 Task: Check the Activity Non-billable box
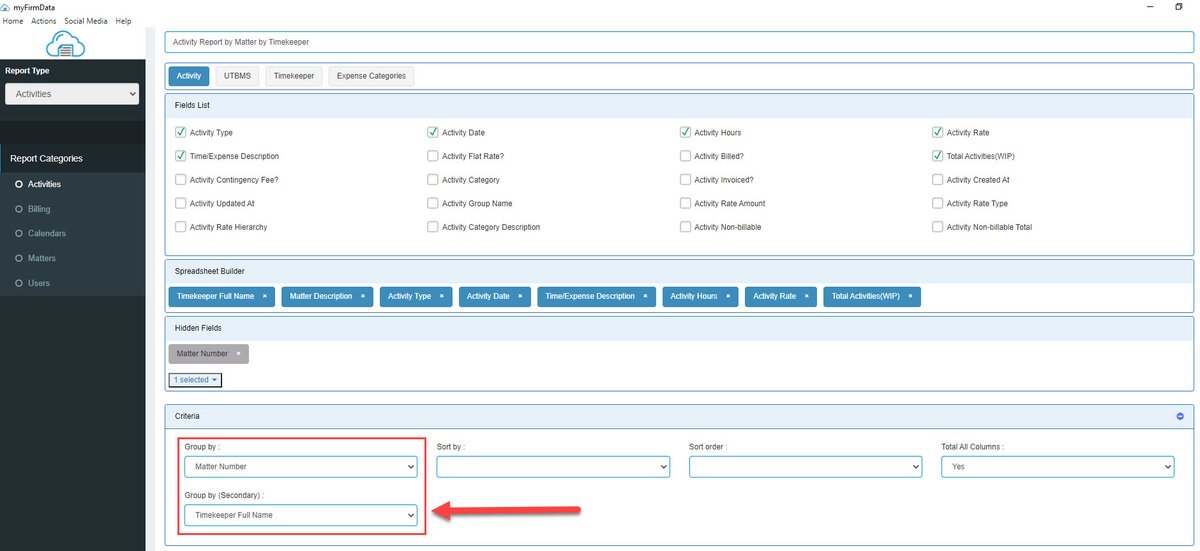(x=686, y=227)
